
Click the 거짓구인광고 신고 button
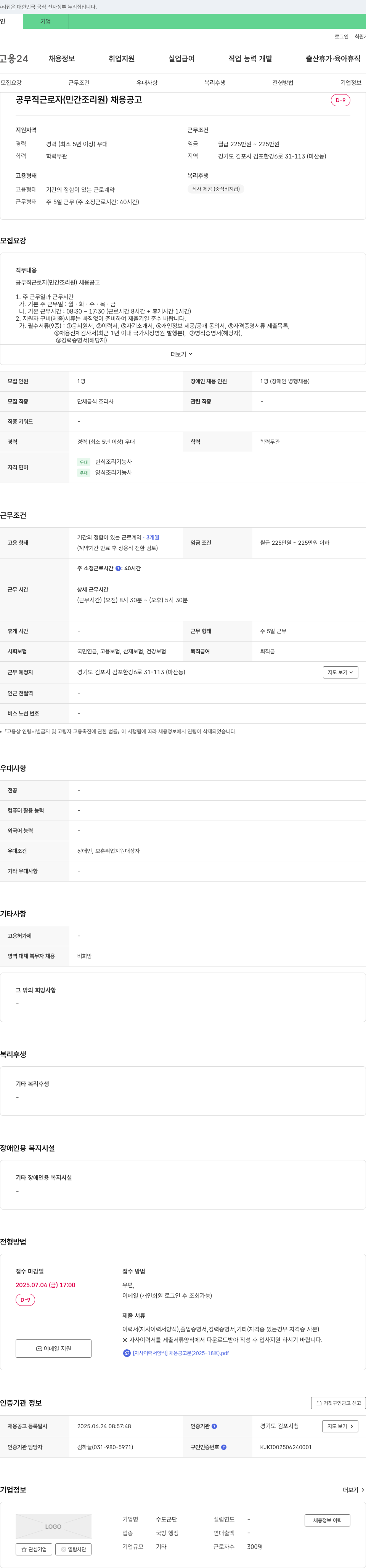(338, 1403)
